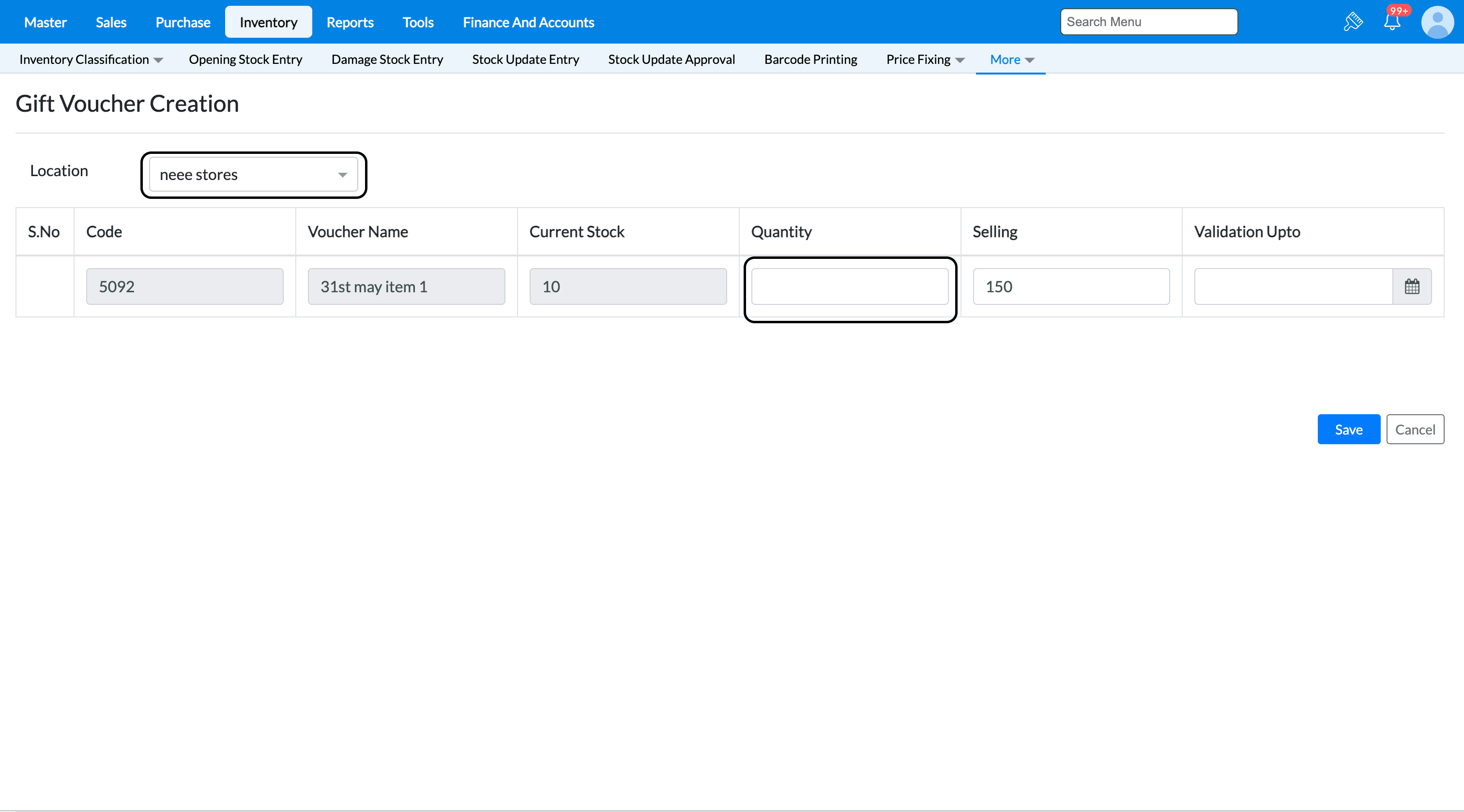The height and width of the screenshot is (812, 1464).
Task: Click the Search Menu box
Action: (1148, 22)
